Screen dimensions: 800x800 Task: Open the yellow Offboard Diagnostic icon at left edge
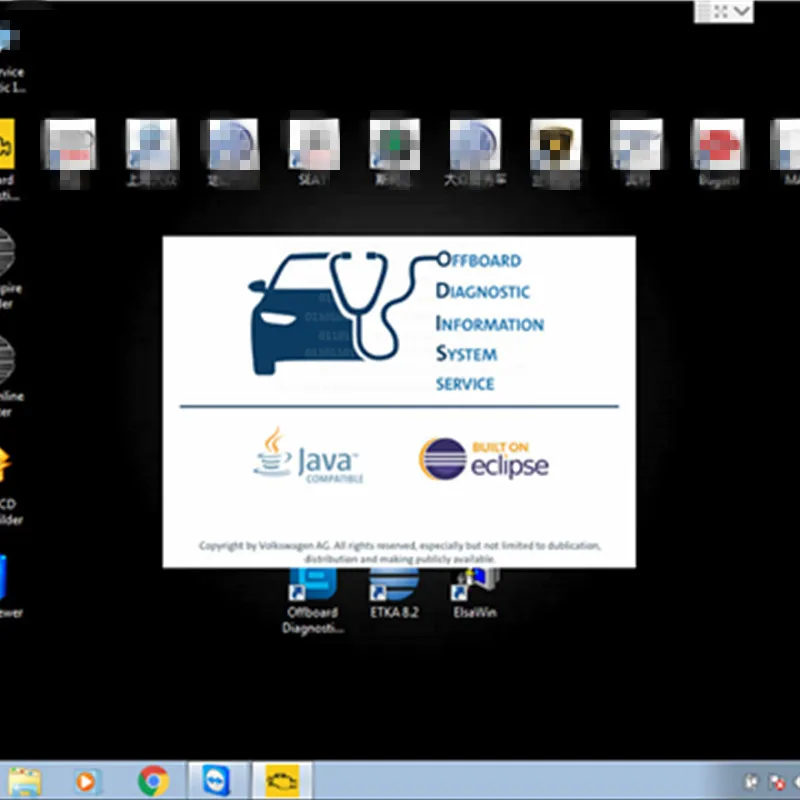7,158
